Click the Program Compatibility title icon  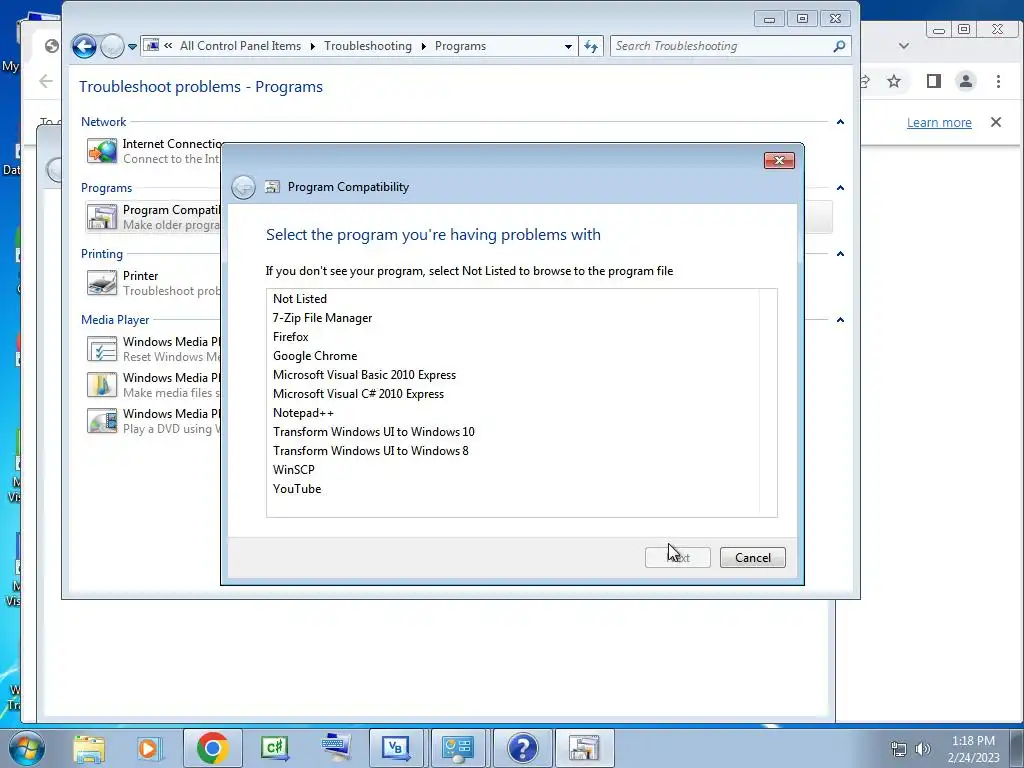pyautogui.click(x=272, y=187)
